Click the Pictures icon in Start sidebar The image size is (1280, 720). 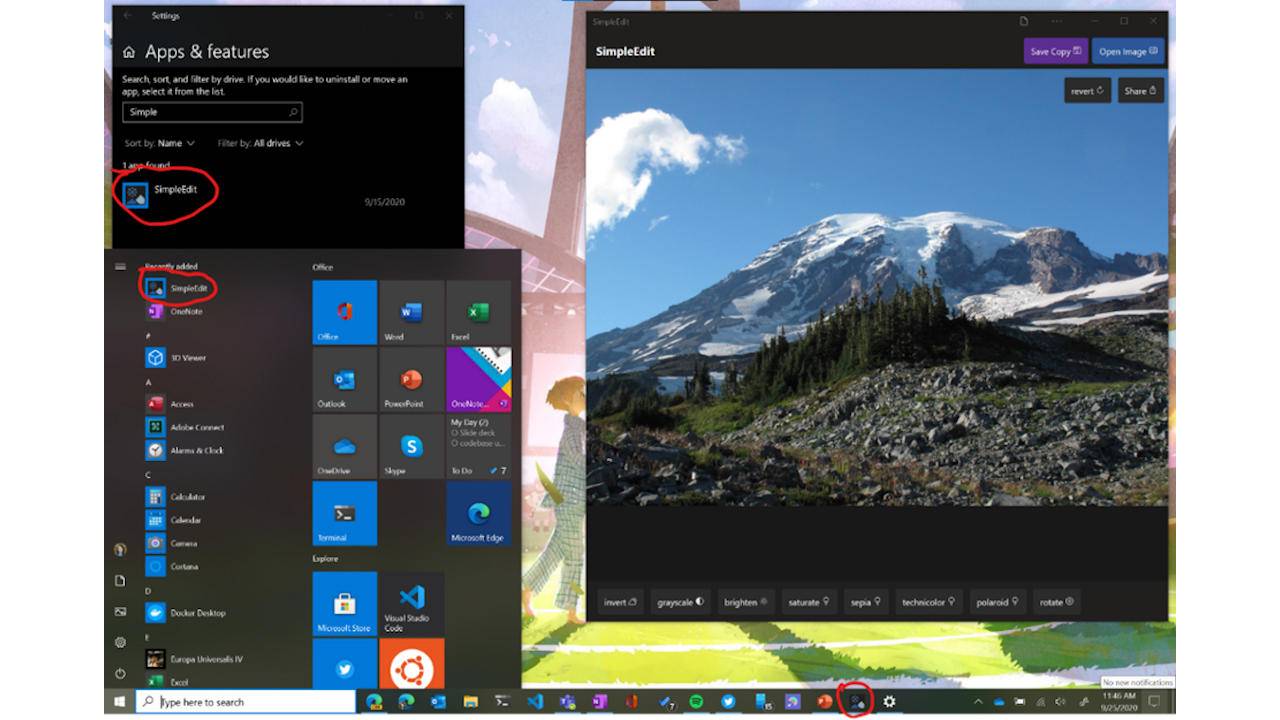(x=120, y=611)
